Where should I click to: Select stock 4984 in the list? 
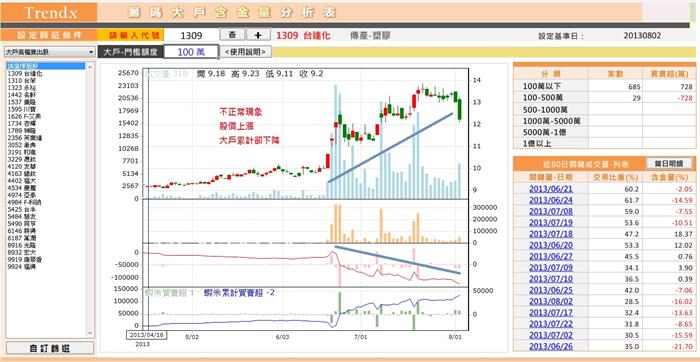click(25, 202)
